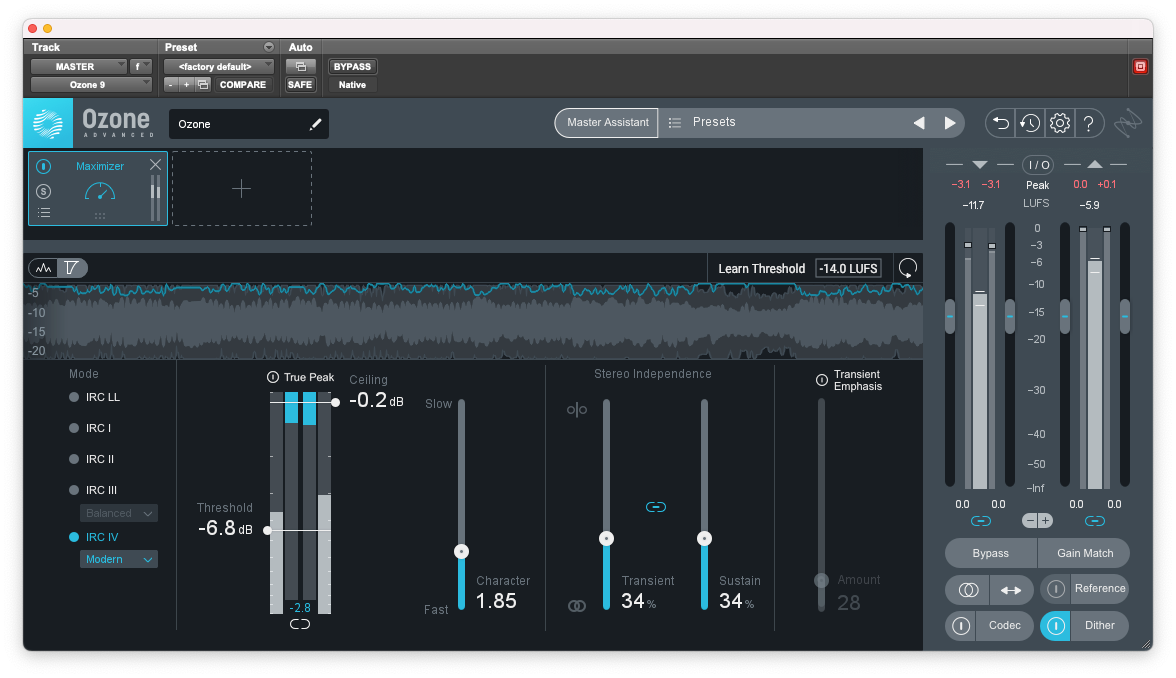Toggle the threshold/ceiling link icon
This screenshot has width=1176, height=678.
click(300, 624)
